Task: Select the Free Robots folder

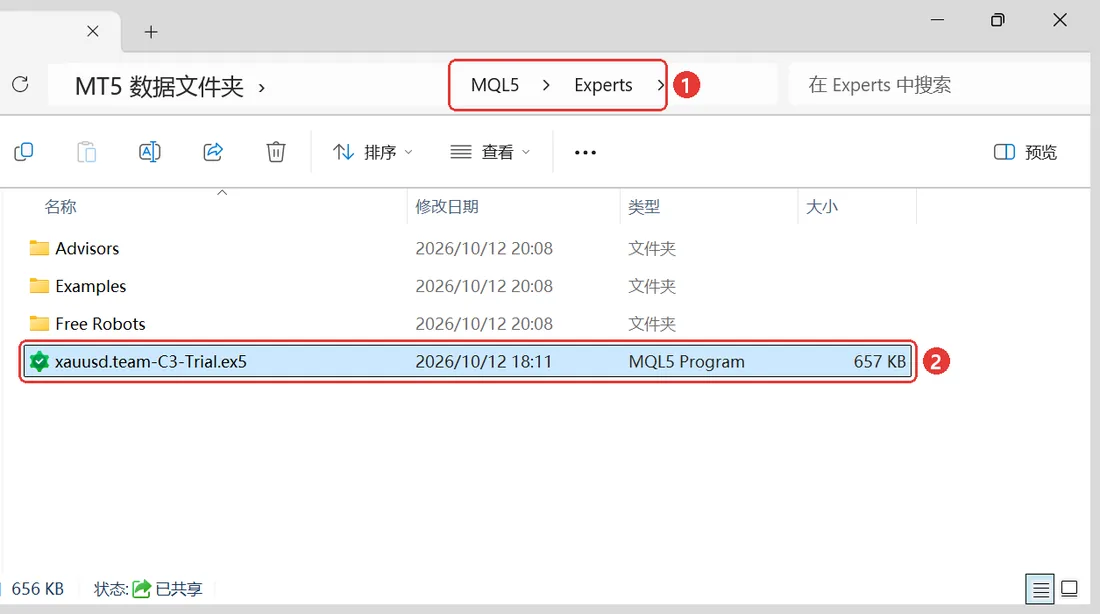Action: 100,324
